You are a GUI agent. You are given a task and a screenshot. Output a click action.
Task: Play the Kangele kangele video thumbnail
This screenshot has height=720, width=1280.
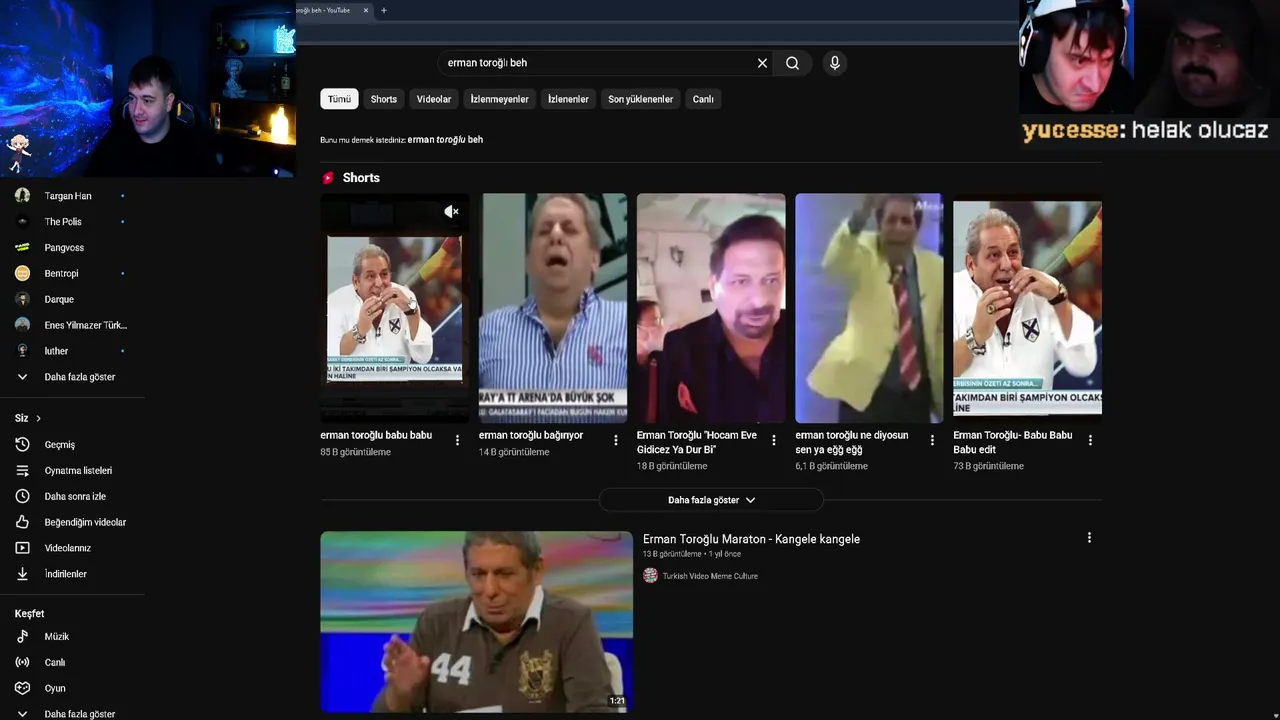click(476, 622)
